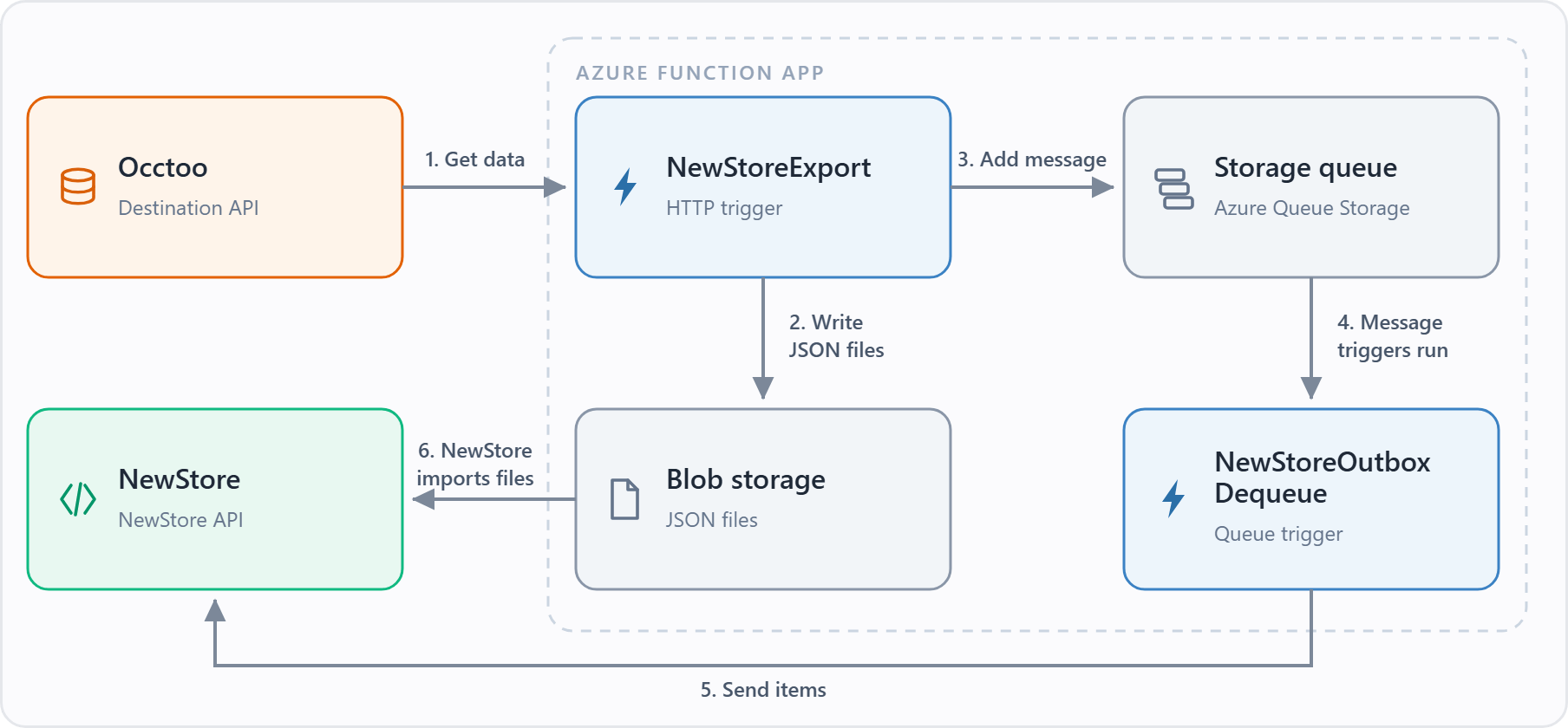1568x728 pixels.
Task: Click the lightning bolt icon in NewStoreExport
Action: click(x=625, y=186)
